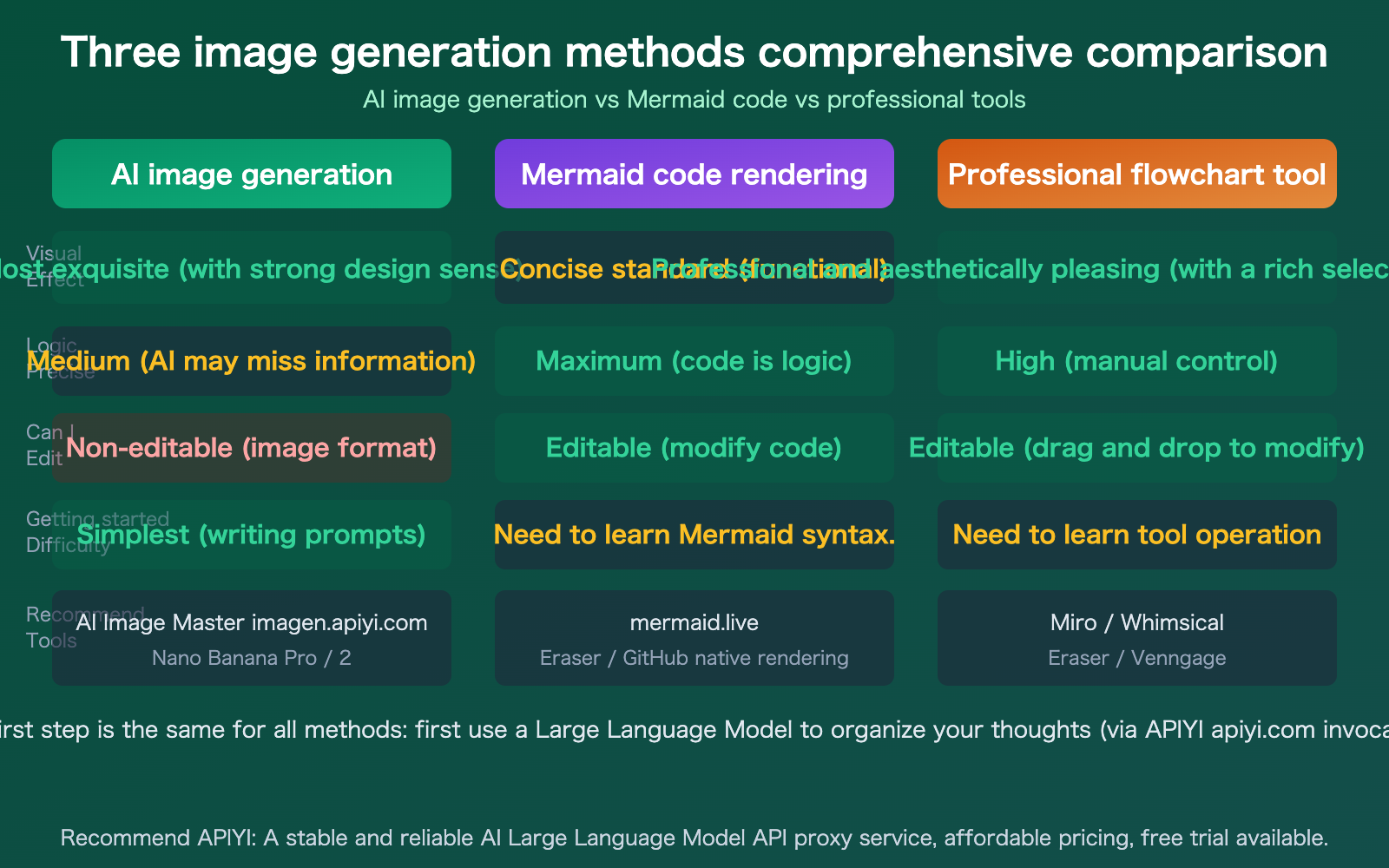
Task: Click the APIYI recommendation text at bottom
Action: coord(694,838)
